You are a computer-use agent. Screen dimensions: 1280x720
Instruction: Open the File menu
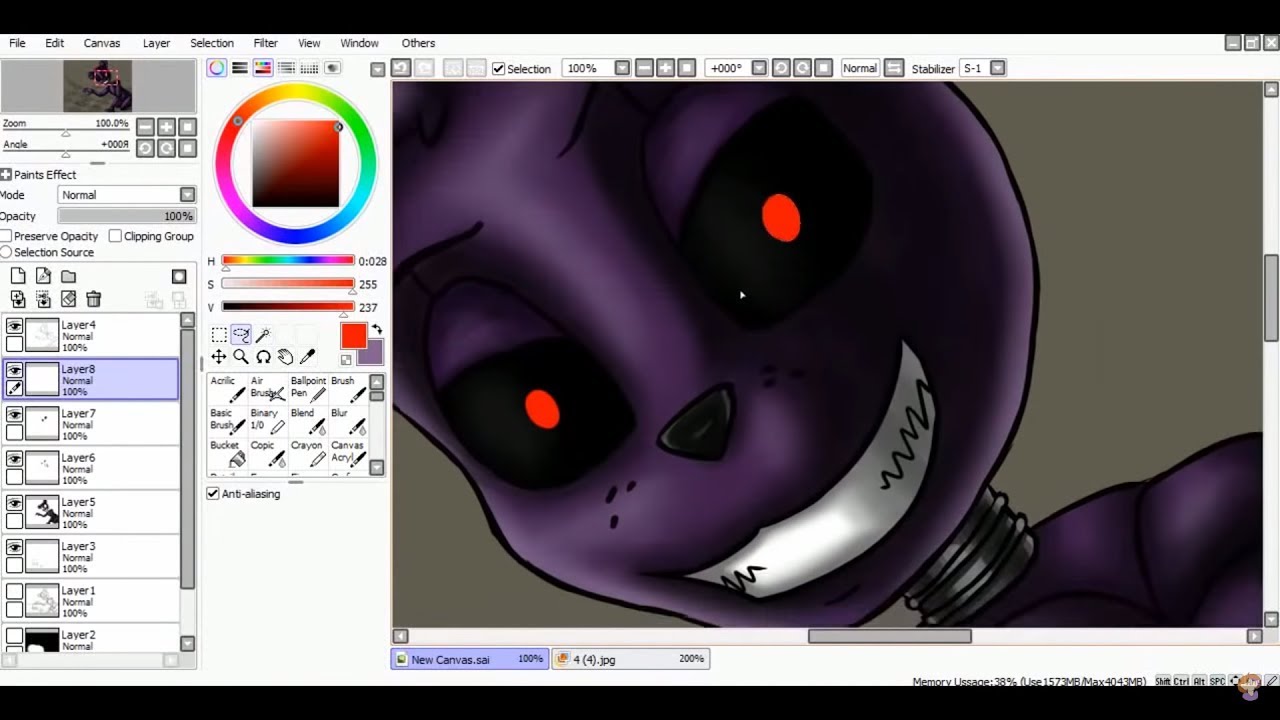tap(18, 43)
